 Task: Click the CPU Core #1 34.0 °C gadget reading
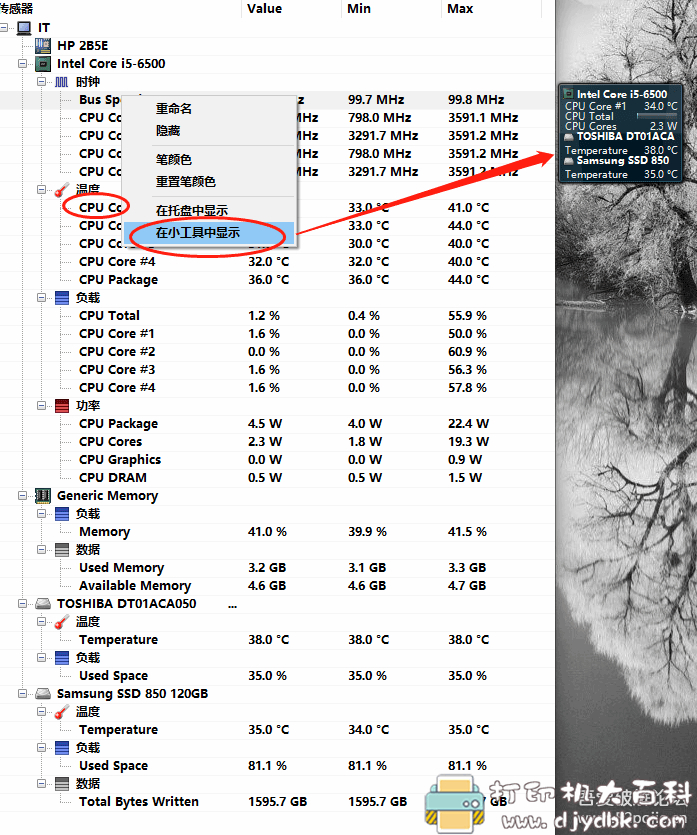point(661,106)
